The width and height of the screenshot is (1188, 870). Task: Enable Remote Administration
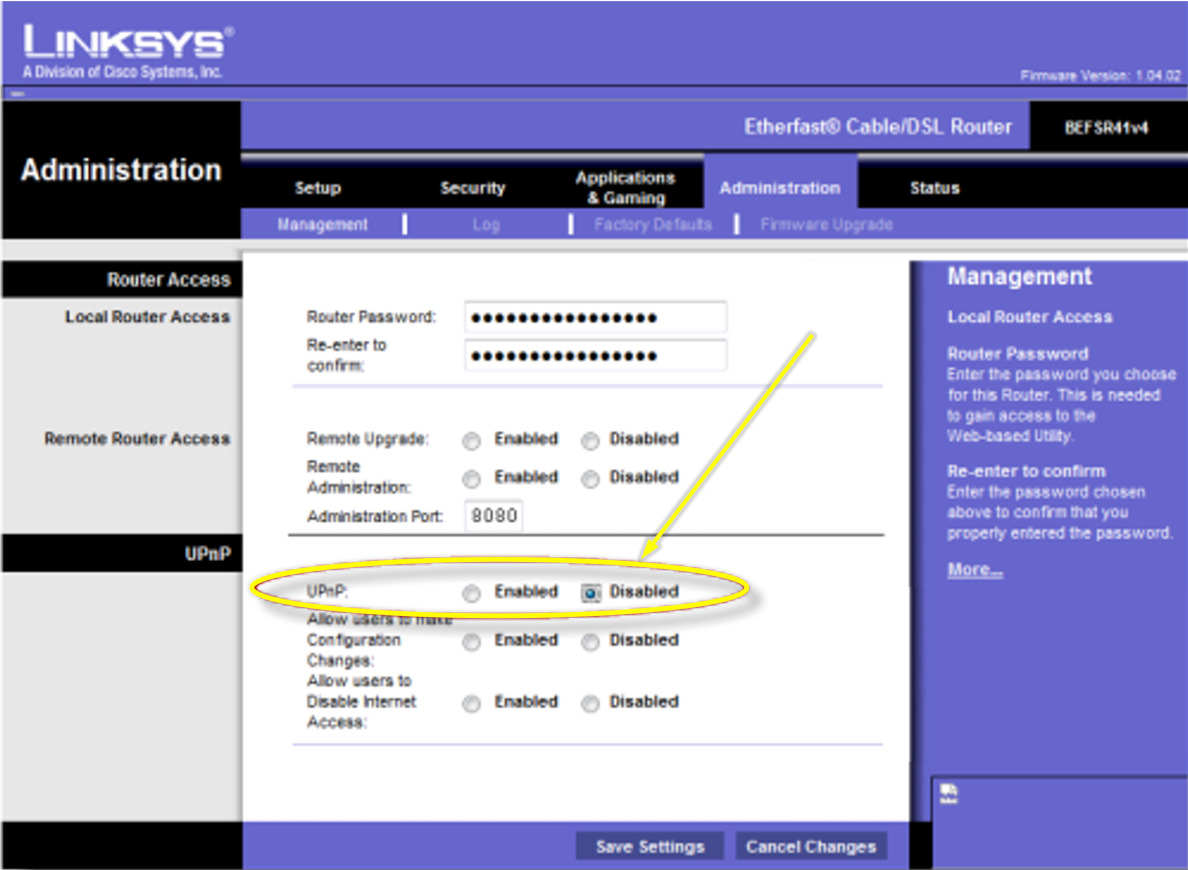point(471,478)
